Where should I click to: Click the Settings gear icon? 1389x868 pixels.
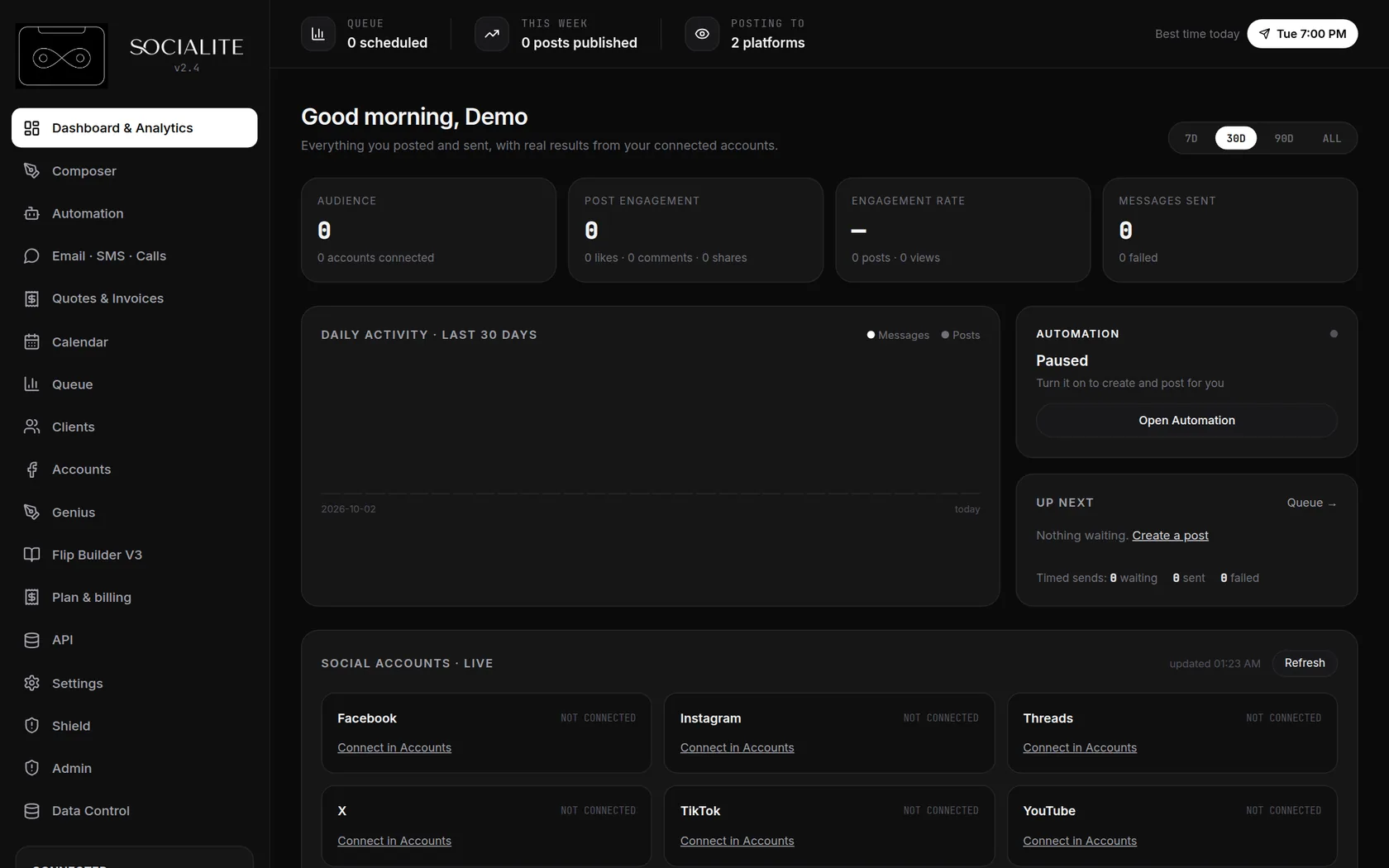[31, 684]
